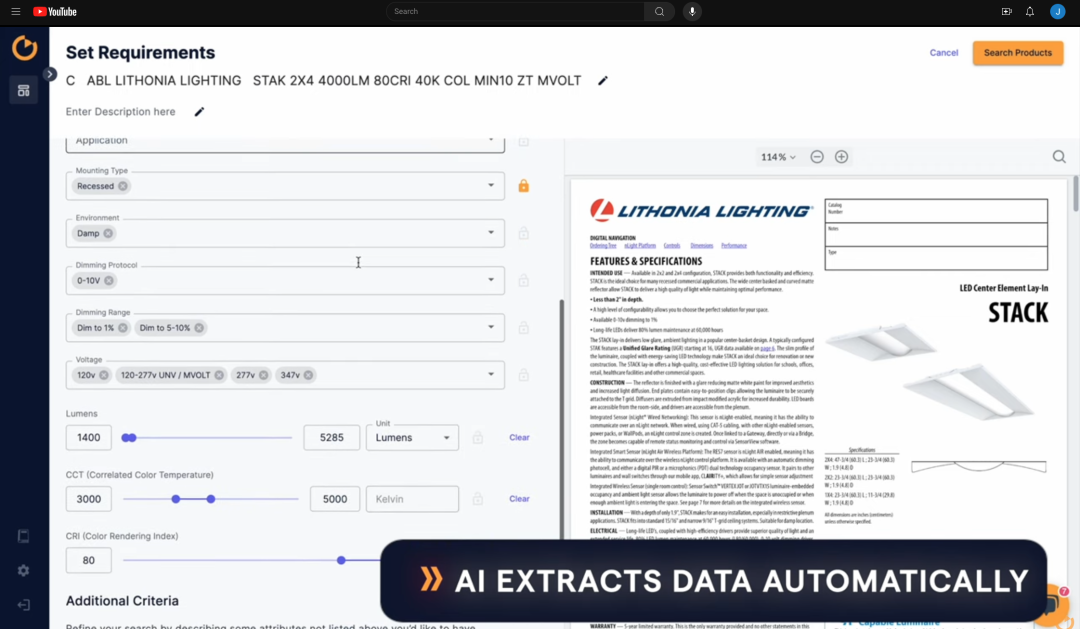Viewport: 1080px width, 629px height.
Task: Focus the CCT maximum field showing 5000
Action: click(335, 499)
